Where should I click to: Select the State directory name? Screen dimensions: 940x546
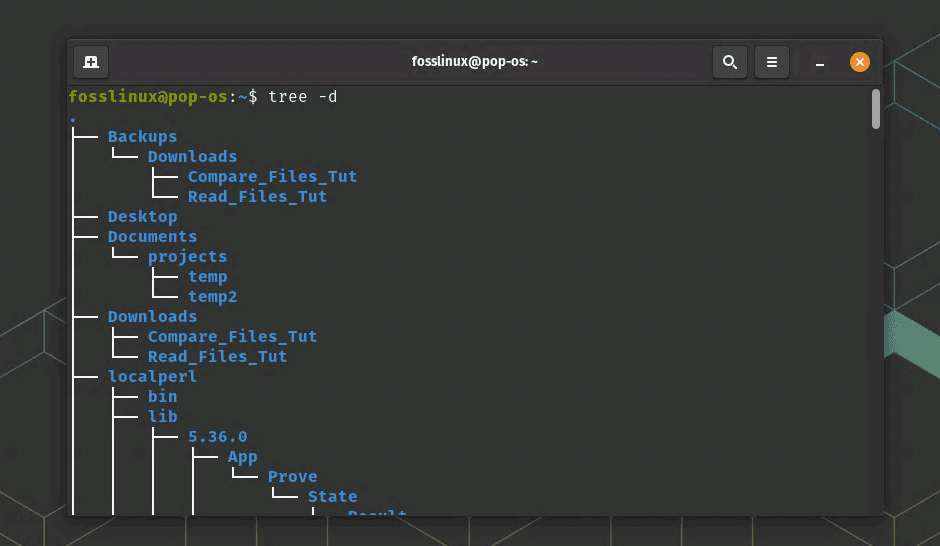click(x=332, y=496)
